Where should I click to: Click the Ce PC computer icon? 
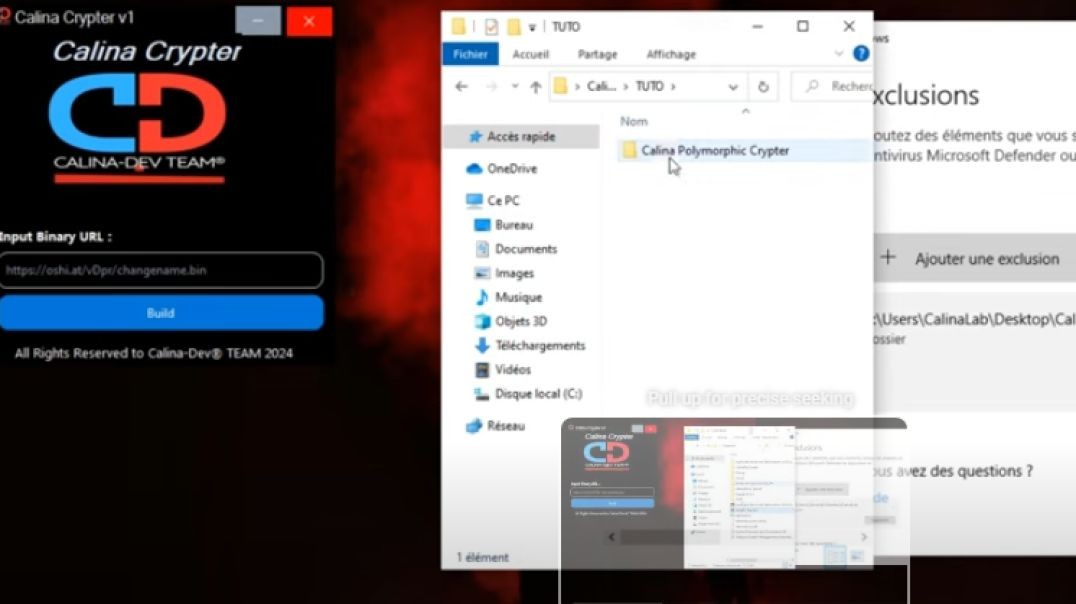pos(473,200)
